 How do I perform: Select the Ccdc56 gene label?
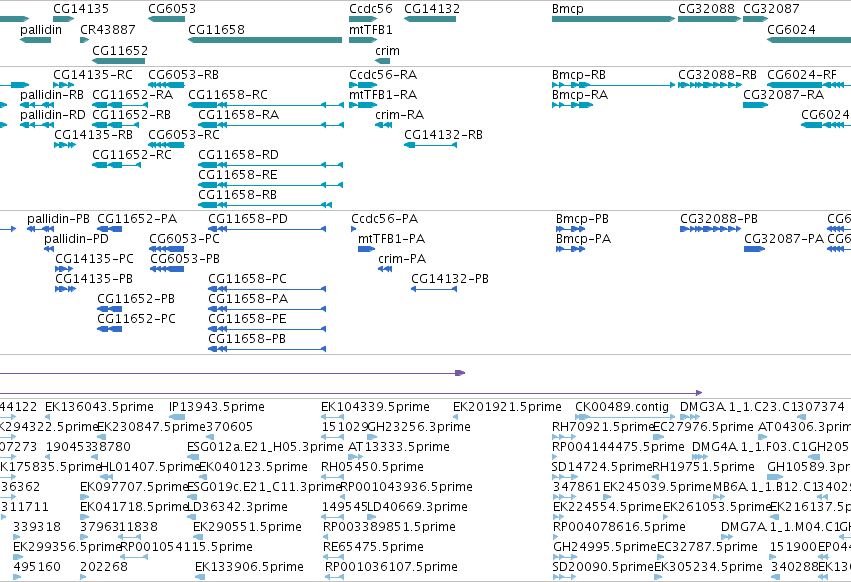coord(371,9)
